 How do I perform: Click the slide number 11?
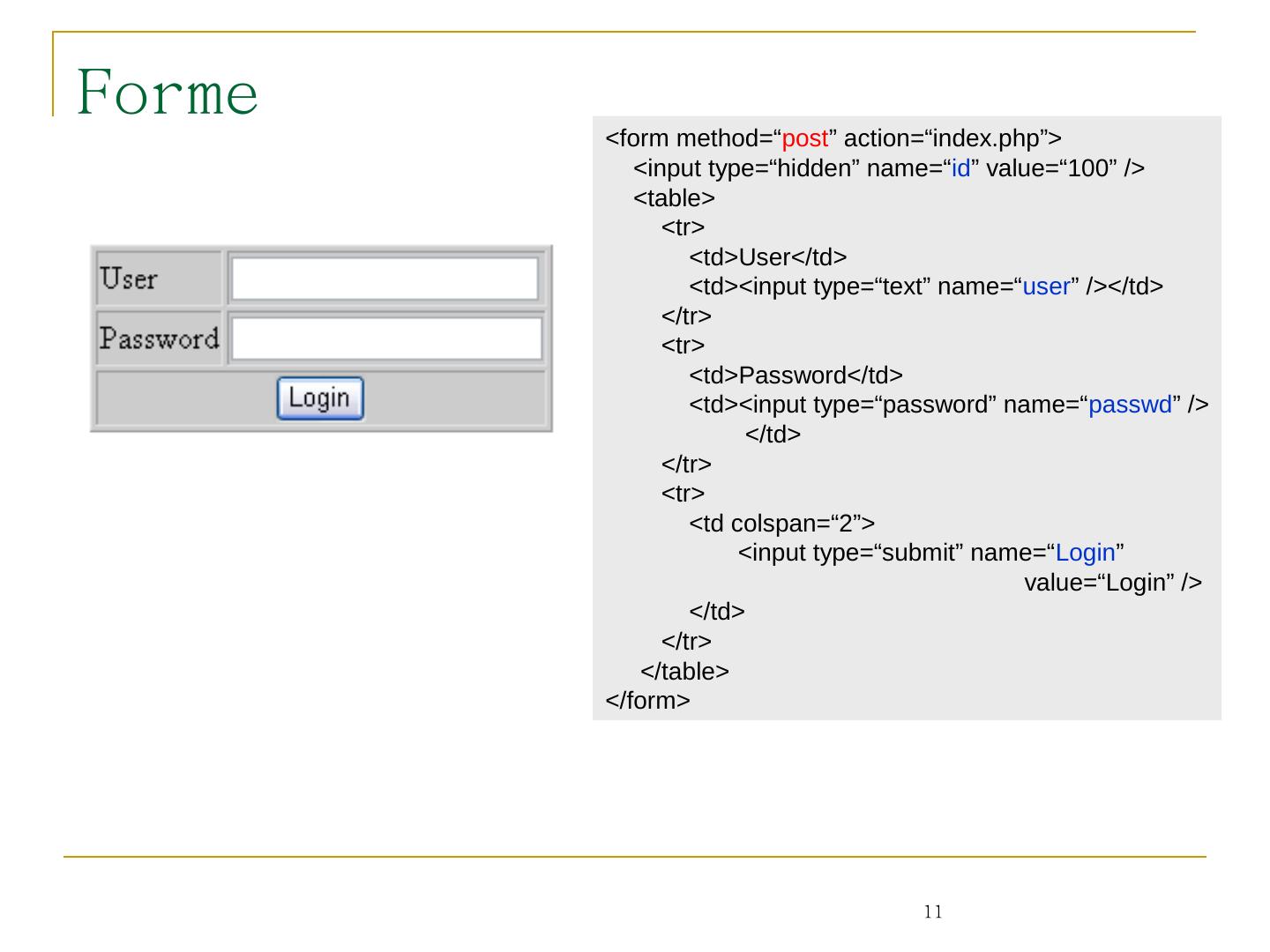pos(933,912)
